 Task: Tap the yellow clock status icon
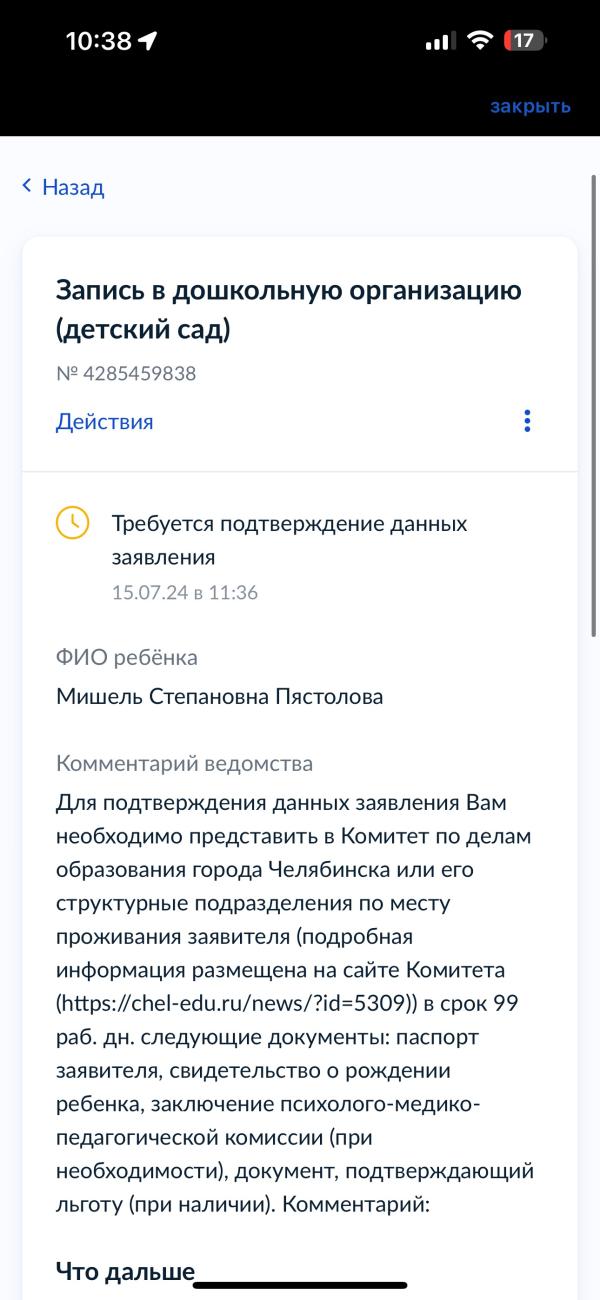pos(72,524)
